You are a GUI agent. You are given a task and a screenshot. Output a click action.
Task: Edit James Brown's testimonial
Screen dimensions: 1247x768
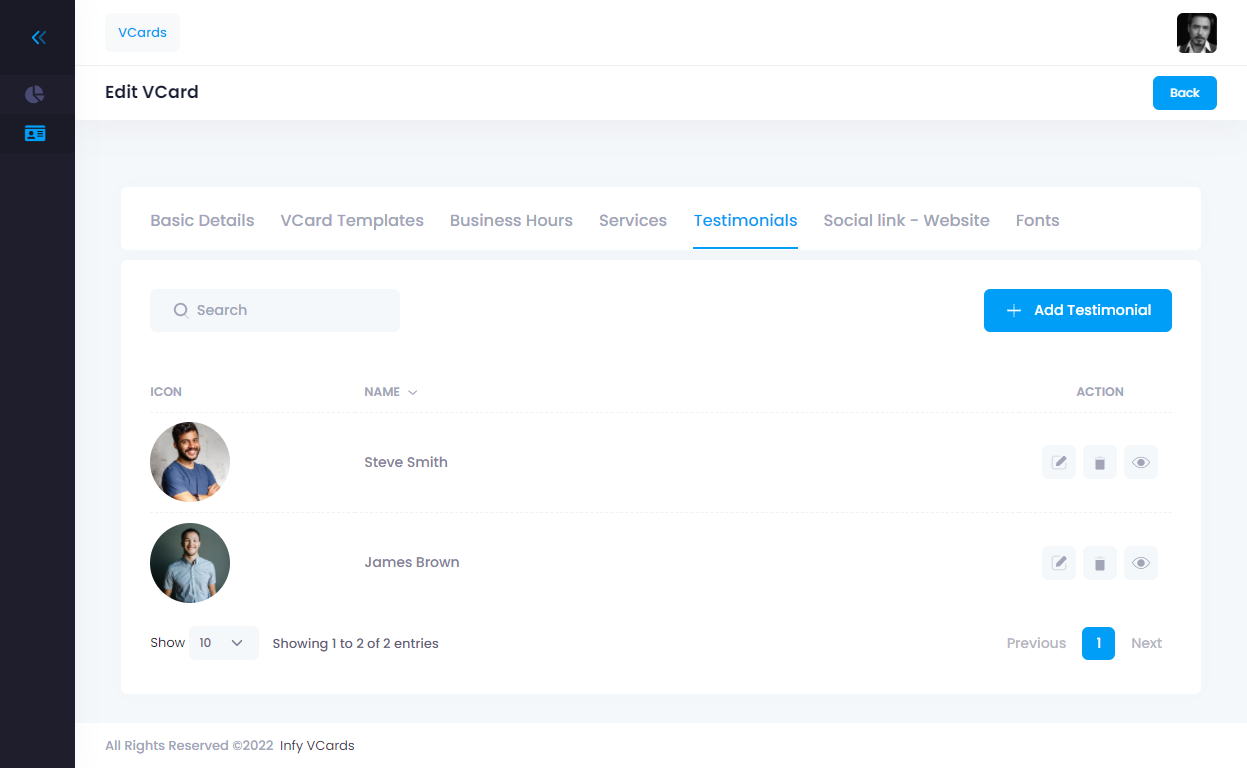point(1059,563)
